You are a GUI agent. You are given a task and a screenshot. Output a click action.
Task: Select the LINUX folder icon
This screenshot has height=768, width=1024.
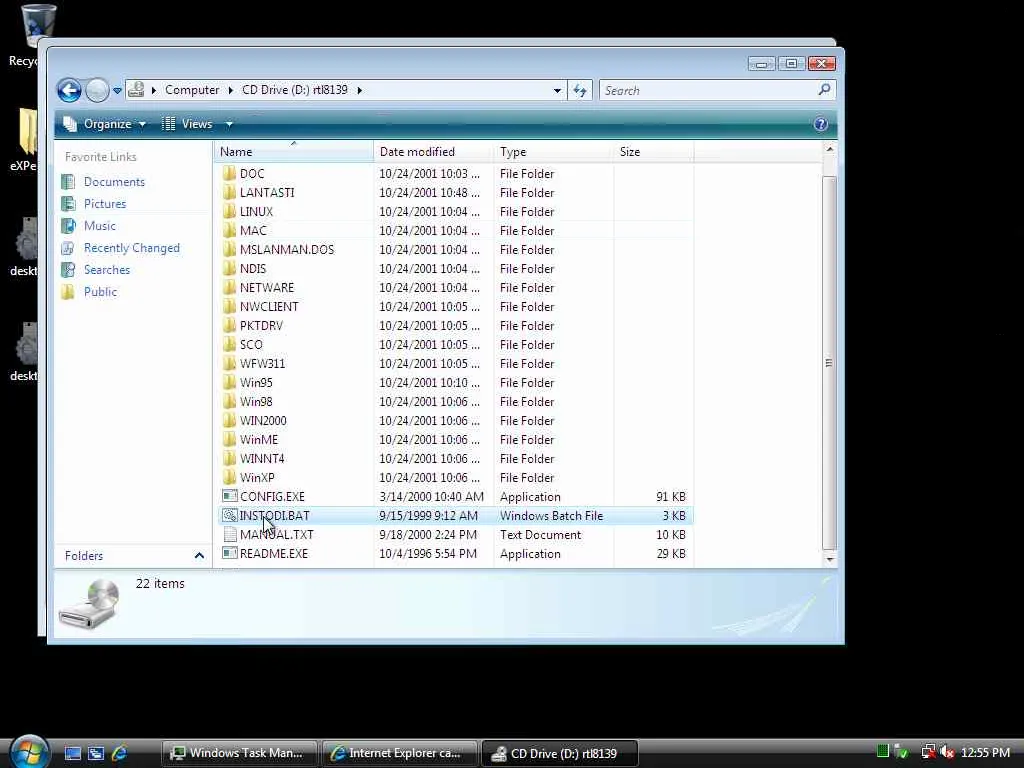[229, 211]
